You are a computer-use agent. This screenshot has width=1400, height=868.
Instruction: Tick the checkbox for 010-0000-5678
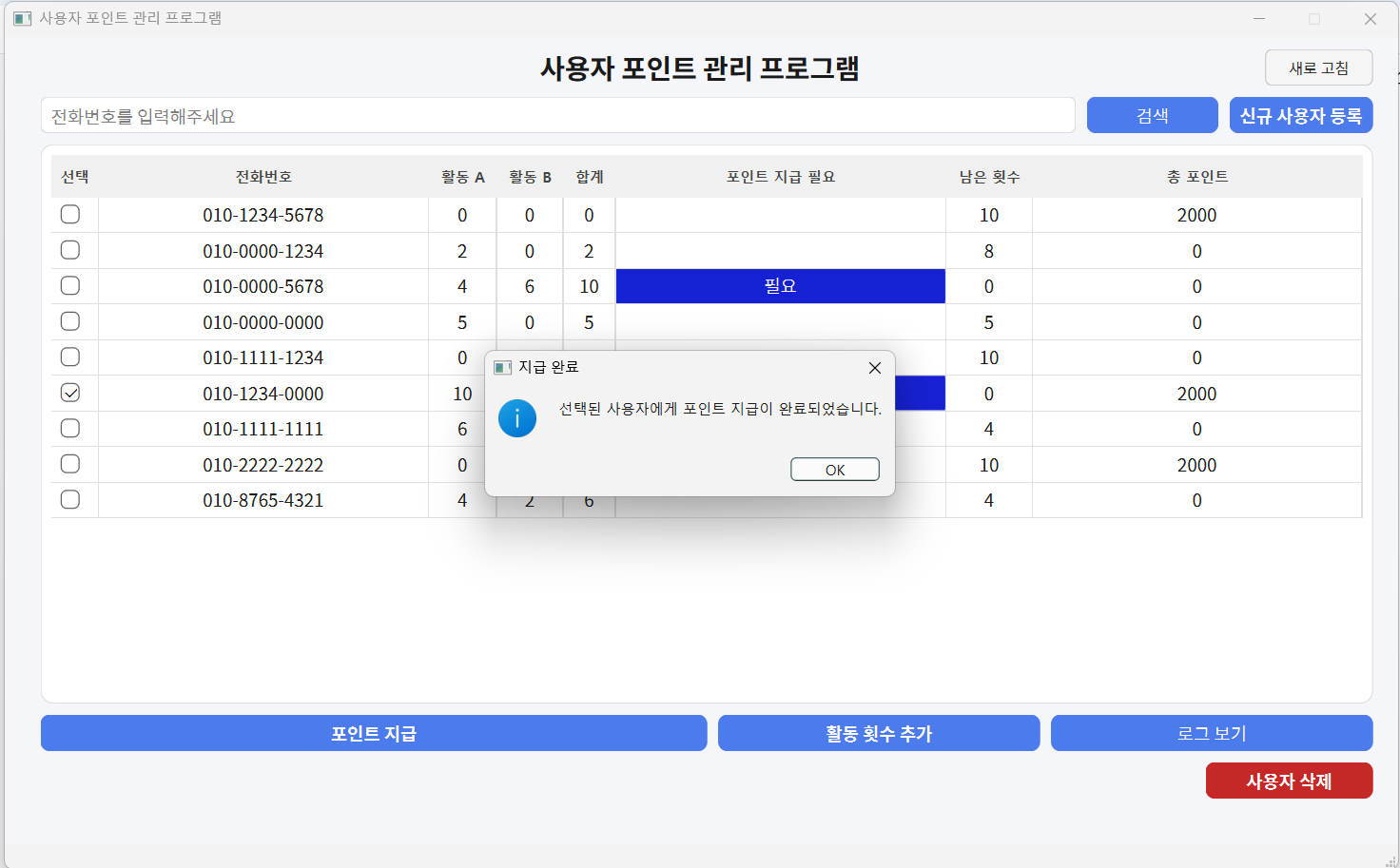coord(70,286)
